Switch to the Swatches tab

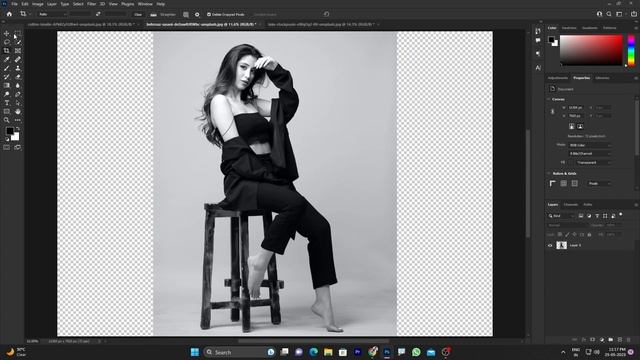pyautogui.click(x=569, y=28)
